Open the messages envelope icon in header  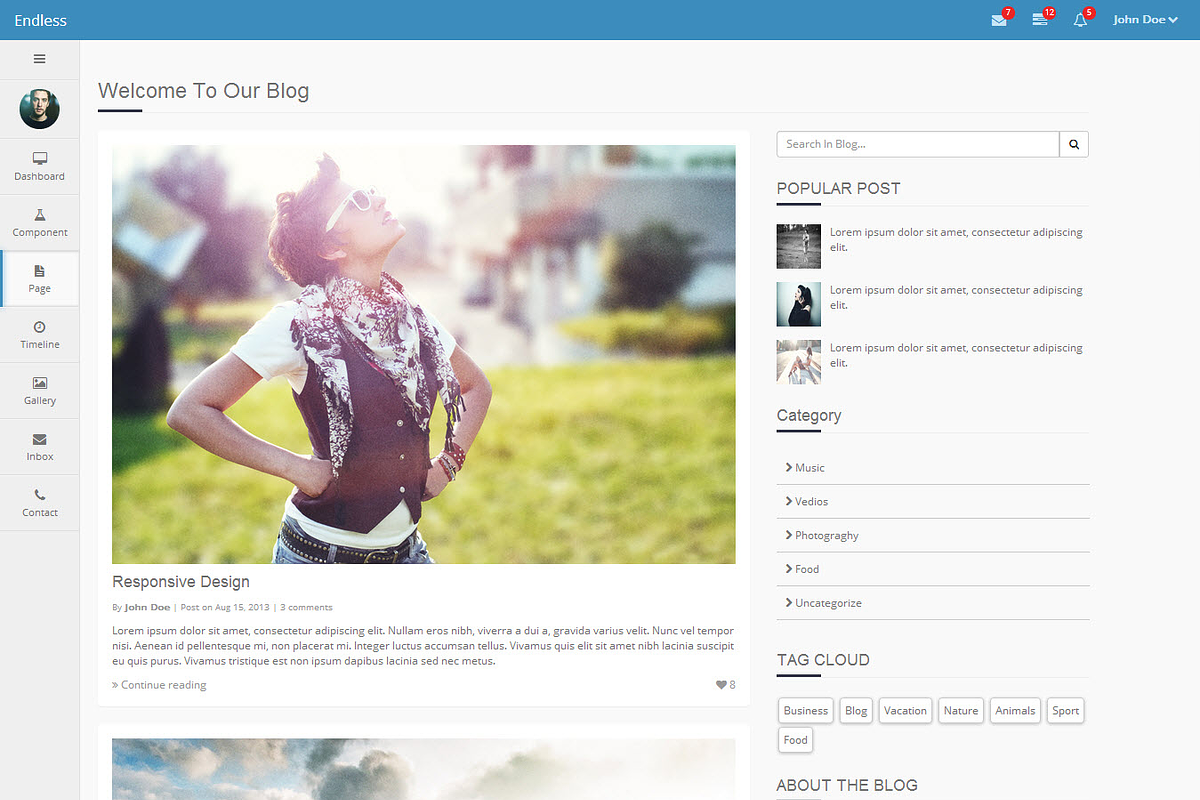click(998, 20)
